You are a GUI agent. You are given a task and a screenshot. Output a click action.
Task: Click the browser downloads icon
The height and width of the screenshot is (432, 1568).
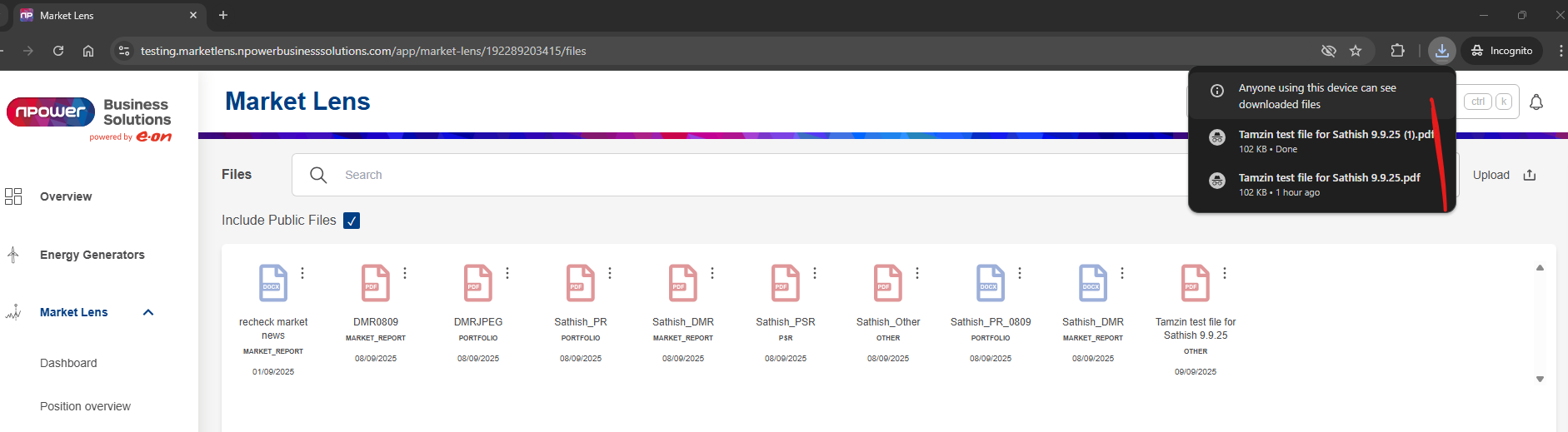tap(1441, 51)
